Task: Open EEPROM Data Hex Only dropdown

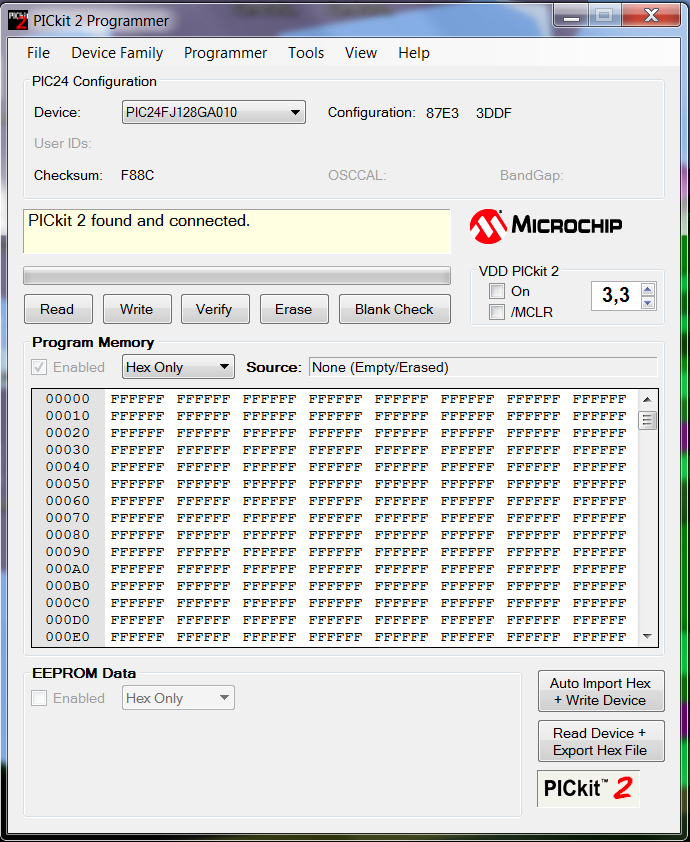Action: pyautogui.click(x=178, y=698)
